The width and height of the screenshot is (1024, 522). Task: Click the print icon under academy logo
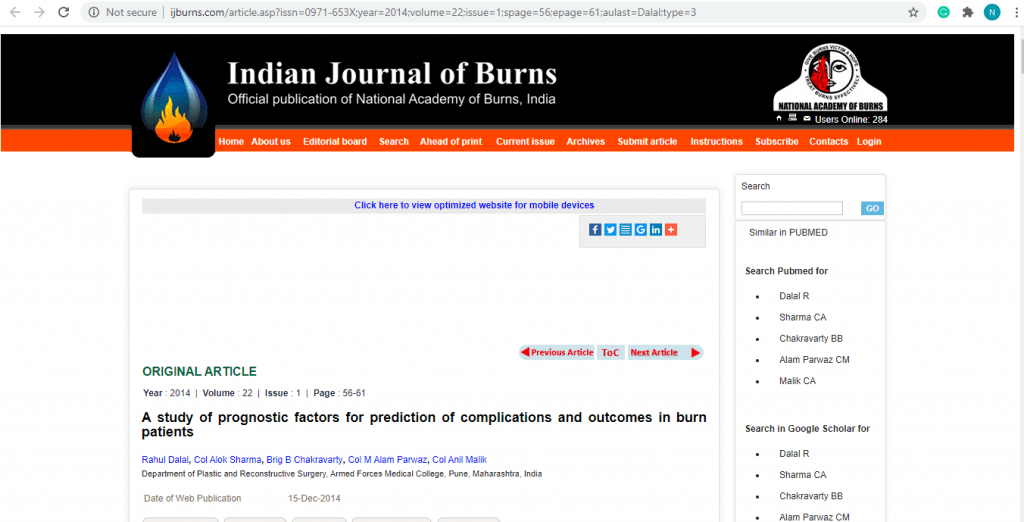[793, 118]
